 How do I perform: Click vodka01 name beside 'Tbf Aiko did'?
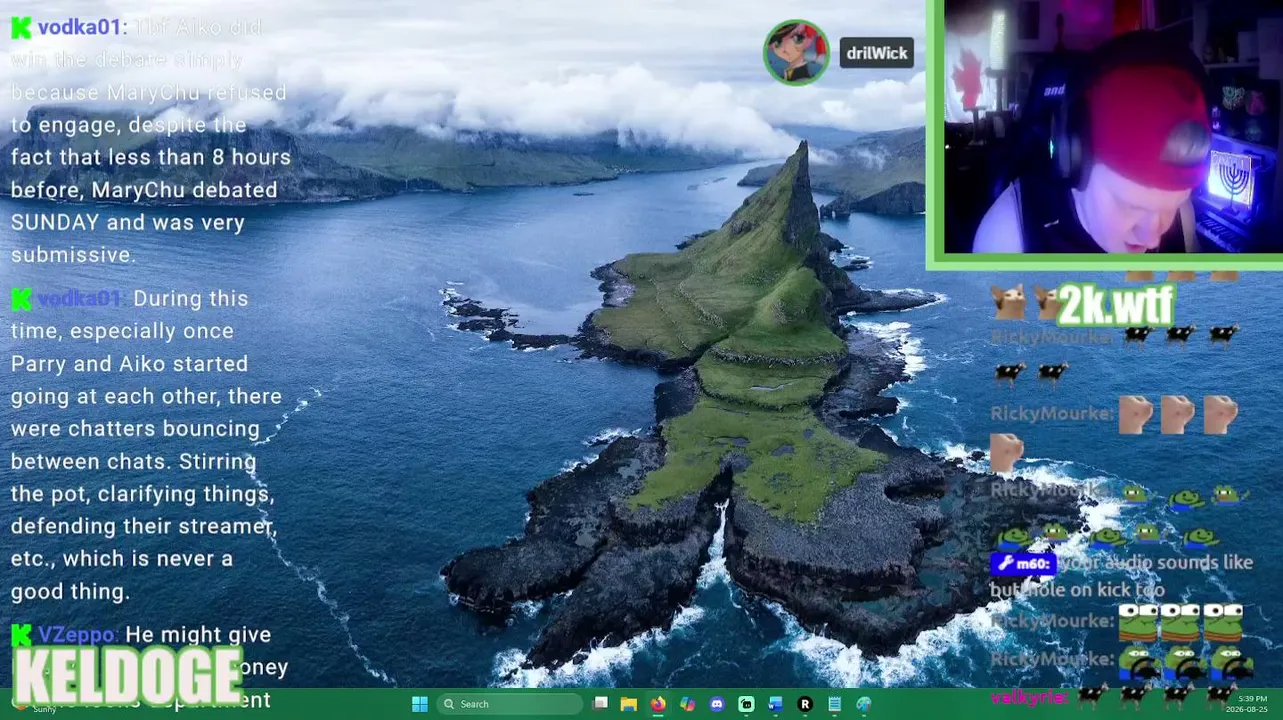point(80,27)
